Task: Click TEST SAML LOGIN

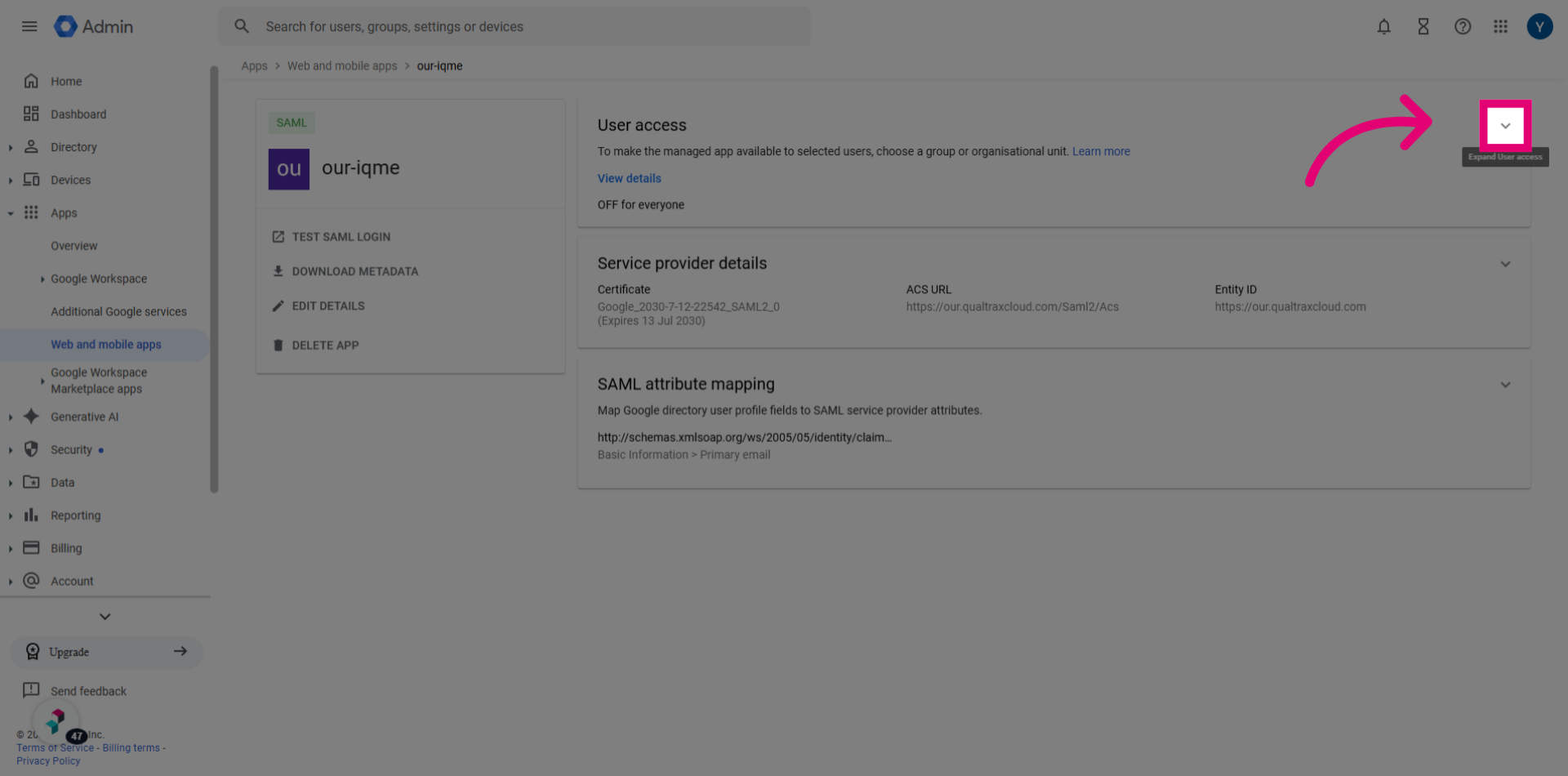Action: tap(331, 237)
